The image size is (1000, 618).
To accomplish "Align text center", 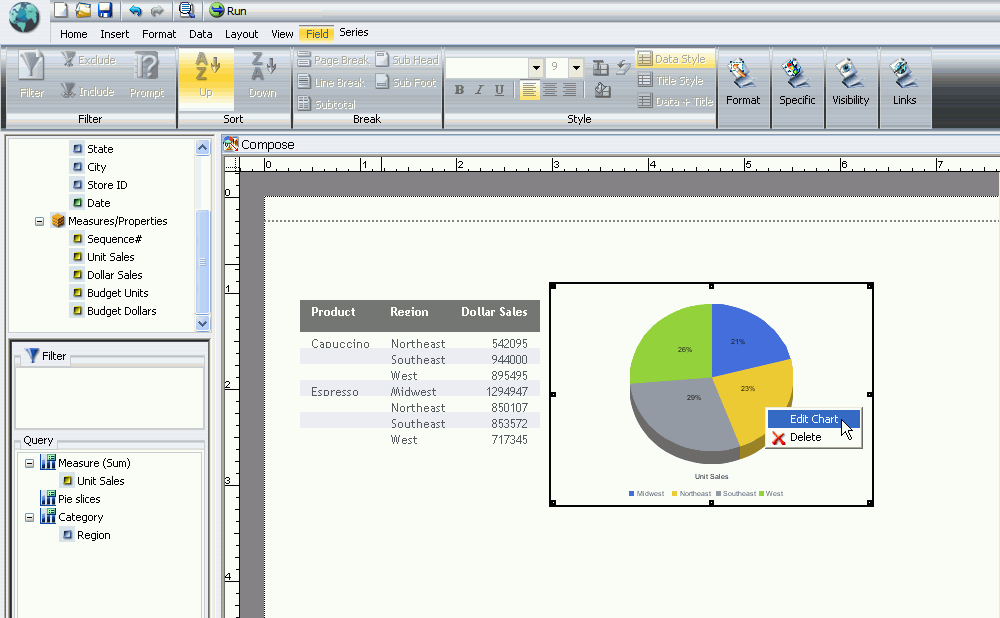I will 549,90.
